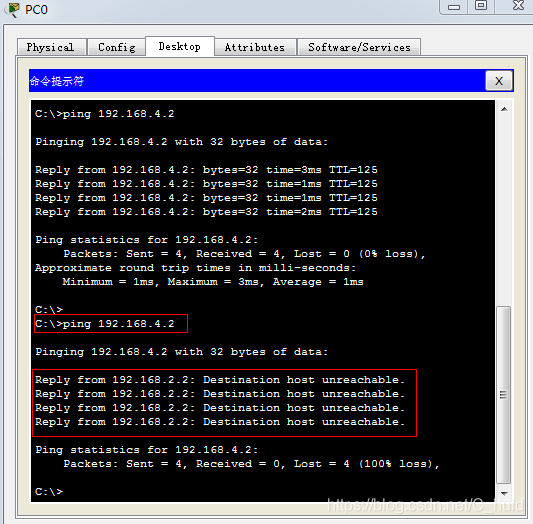Click 'Approximate round trip times' line

[195, 268]
